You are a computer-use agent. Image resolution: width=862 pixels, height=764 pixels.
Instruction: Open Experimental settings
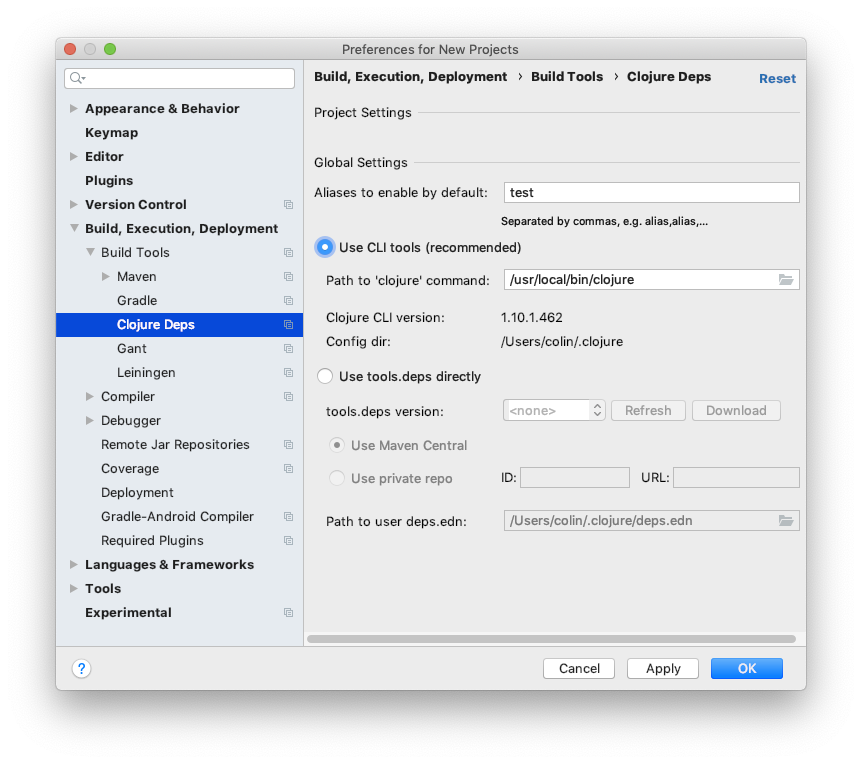[x=128, y=612]
